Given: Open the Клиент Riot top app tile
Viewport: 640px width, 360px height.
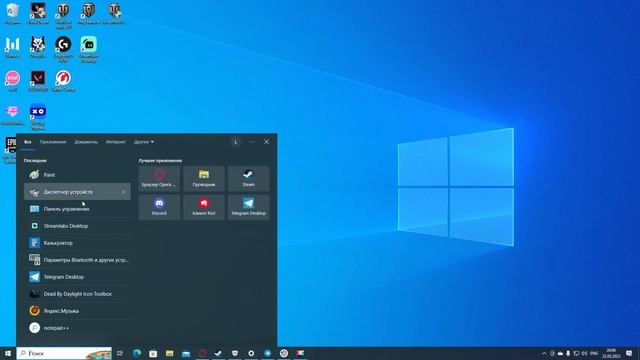Looking at the screenshot, I should [204, 207].
